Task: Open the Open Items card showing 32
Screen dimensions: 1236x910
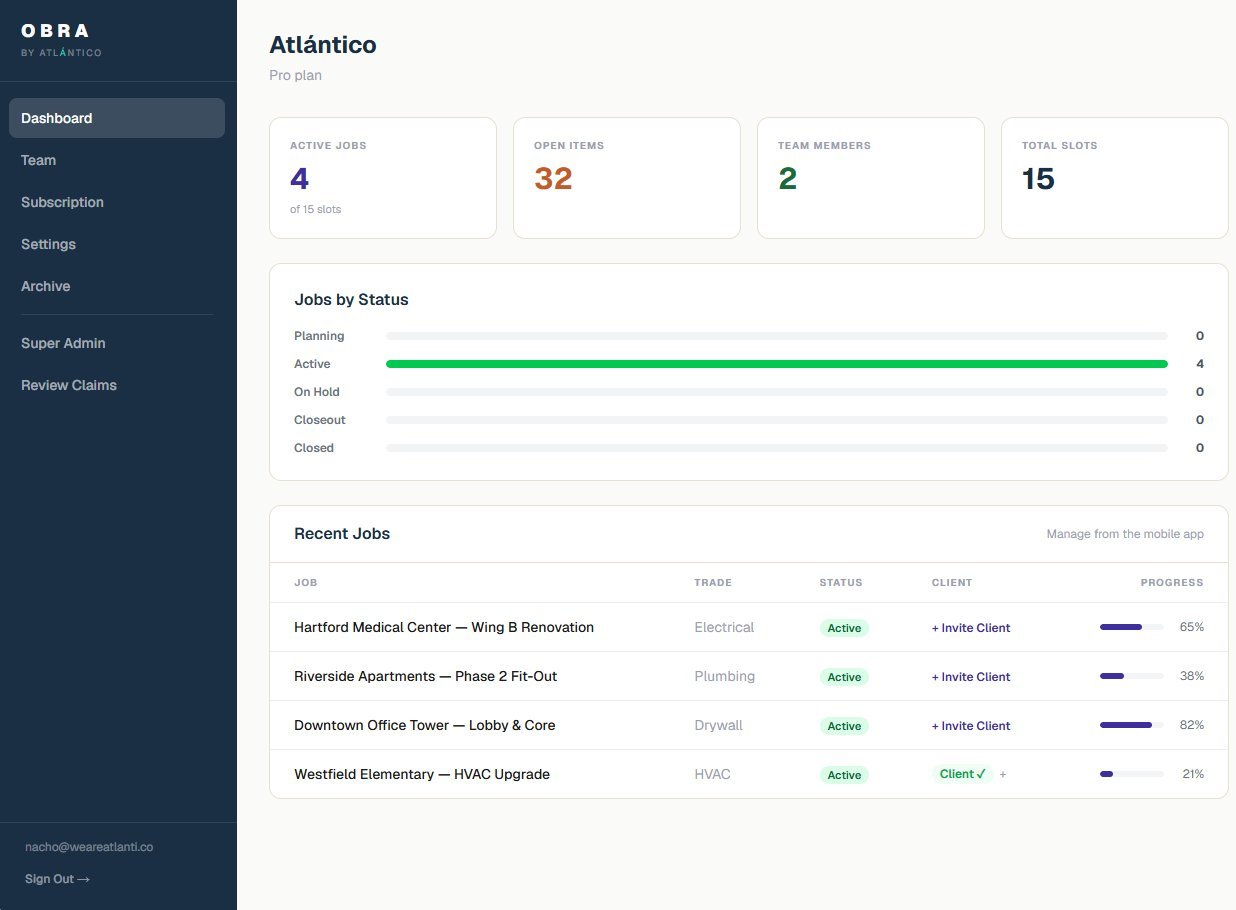Action: 627,178
